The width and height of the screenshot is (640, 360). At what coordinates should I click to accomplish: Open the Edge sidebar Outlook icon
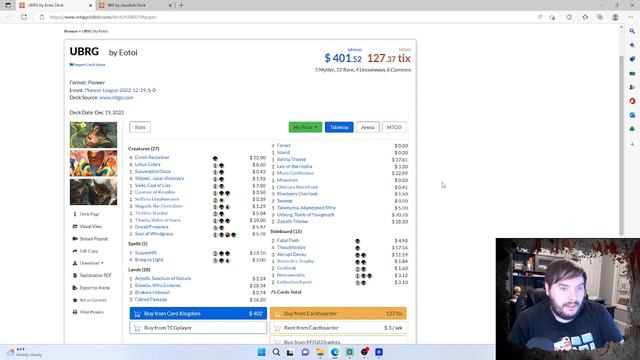[632, 115]
